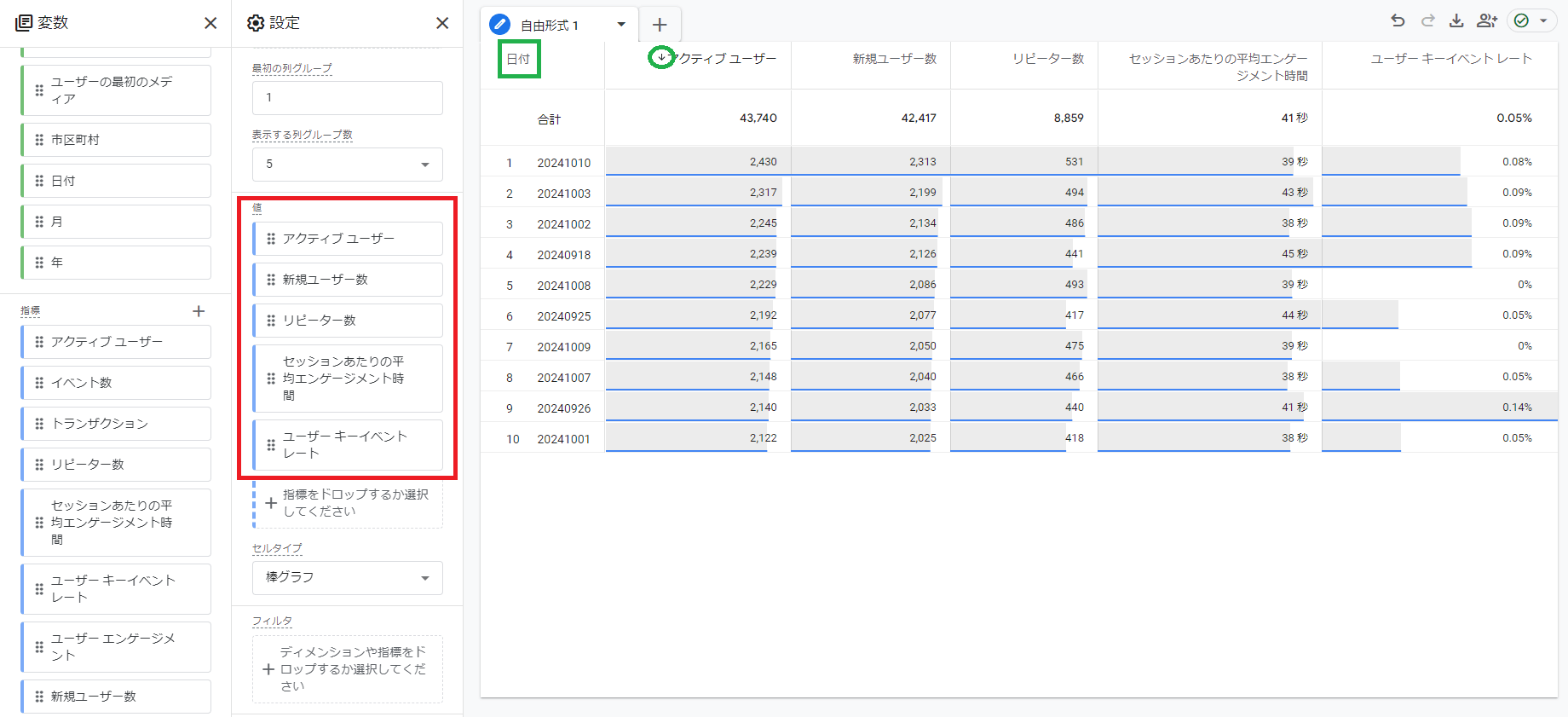The image size is (1568, 717).
Task: Close the 設定 panel
Action: [x=441, y=23]
